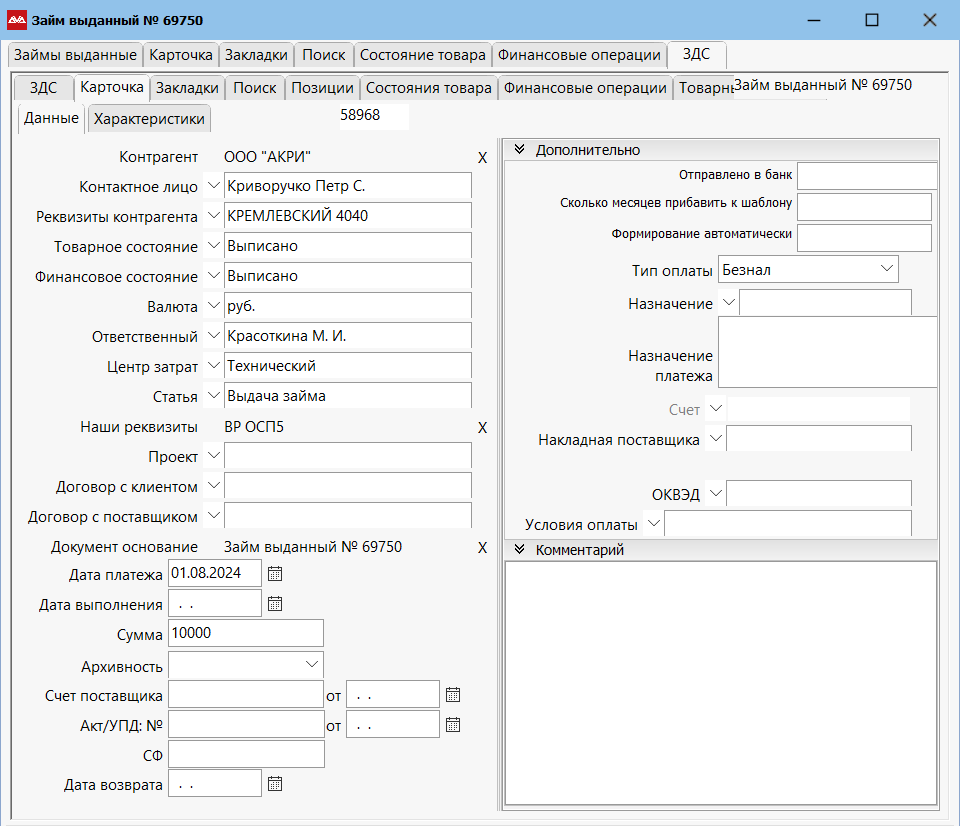Open Тип оплаты Безнал combo box
The image size is (960, 826).
[808, 269]
